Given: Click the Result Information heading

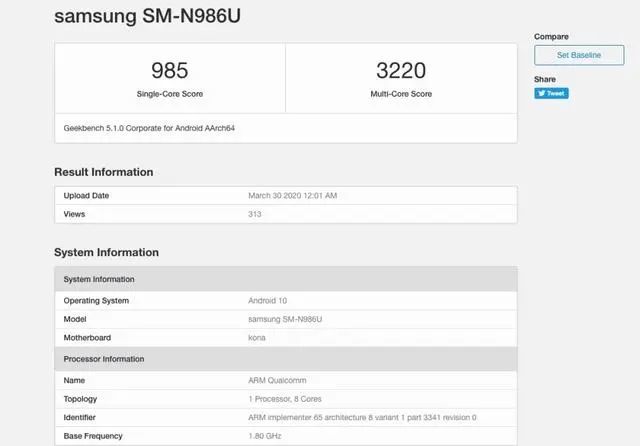Looking at the screenshot, I should pos(104,172).
